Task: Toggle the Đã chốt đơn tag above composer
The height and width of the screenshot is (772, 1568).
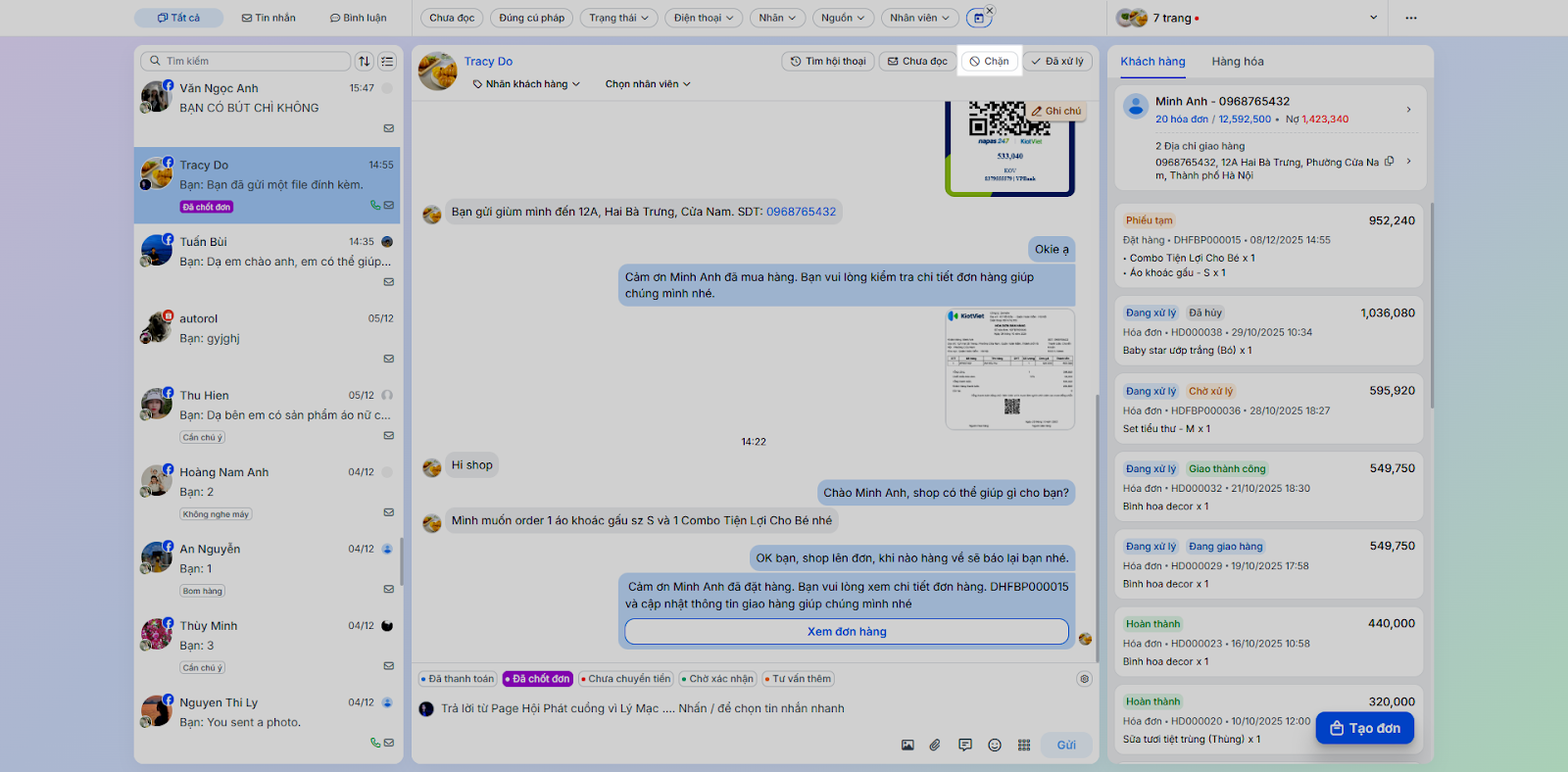Action: 538,679
